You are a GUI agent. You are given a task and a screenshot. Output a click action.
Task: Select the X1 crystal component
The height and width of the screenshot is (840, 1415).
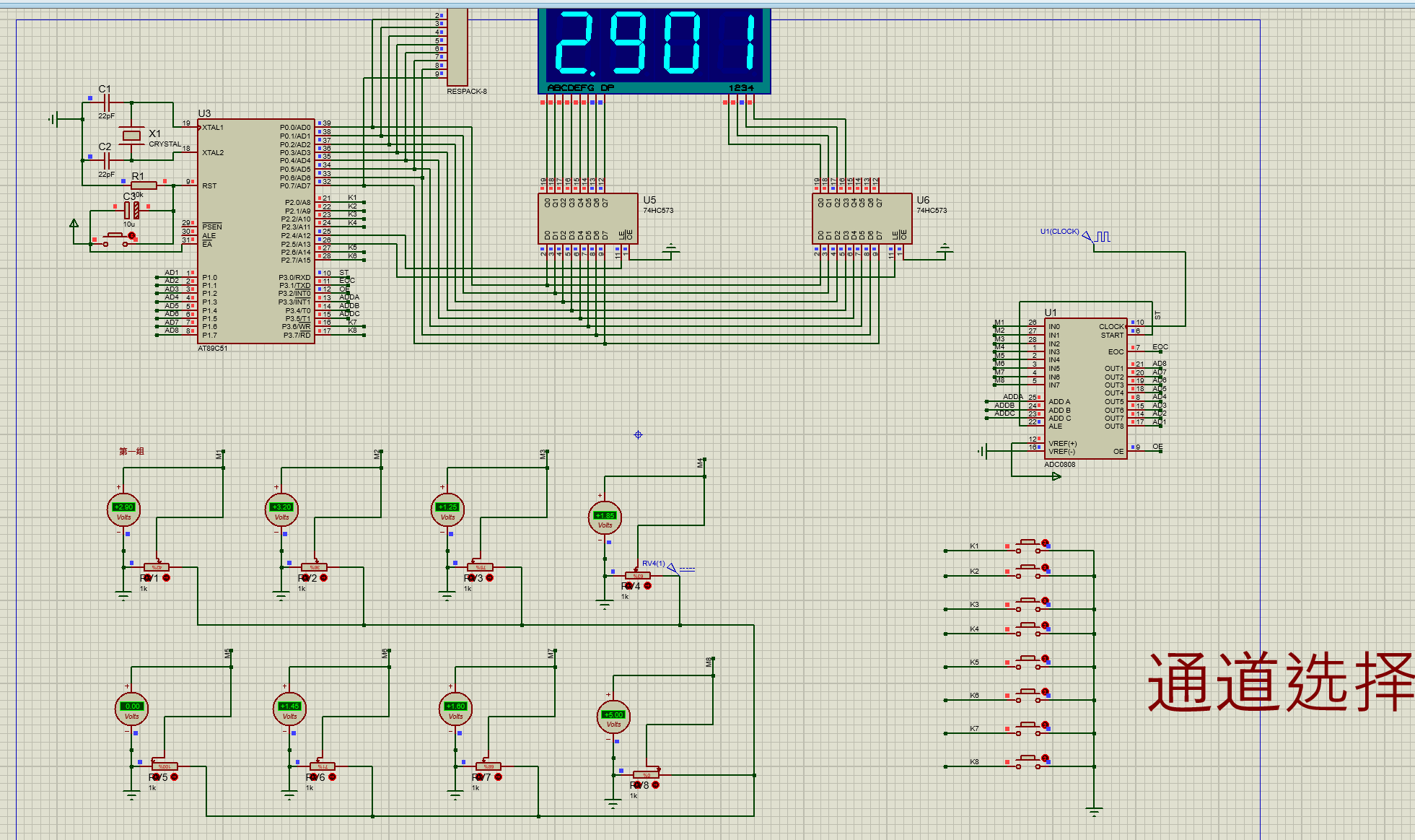[x=131, y=135]
